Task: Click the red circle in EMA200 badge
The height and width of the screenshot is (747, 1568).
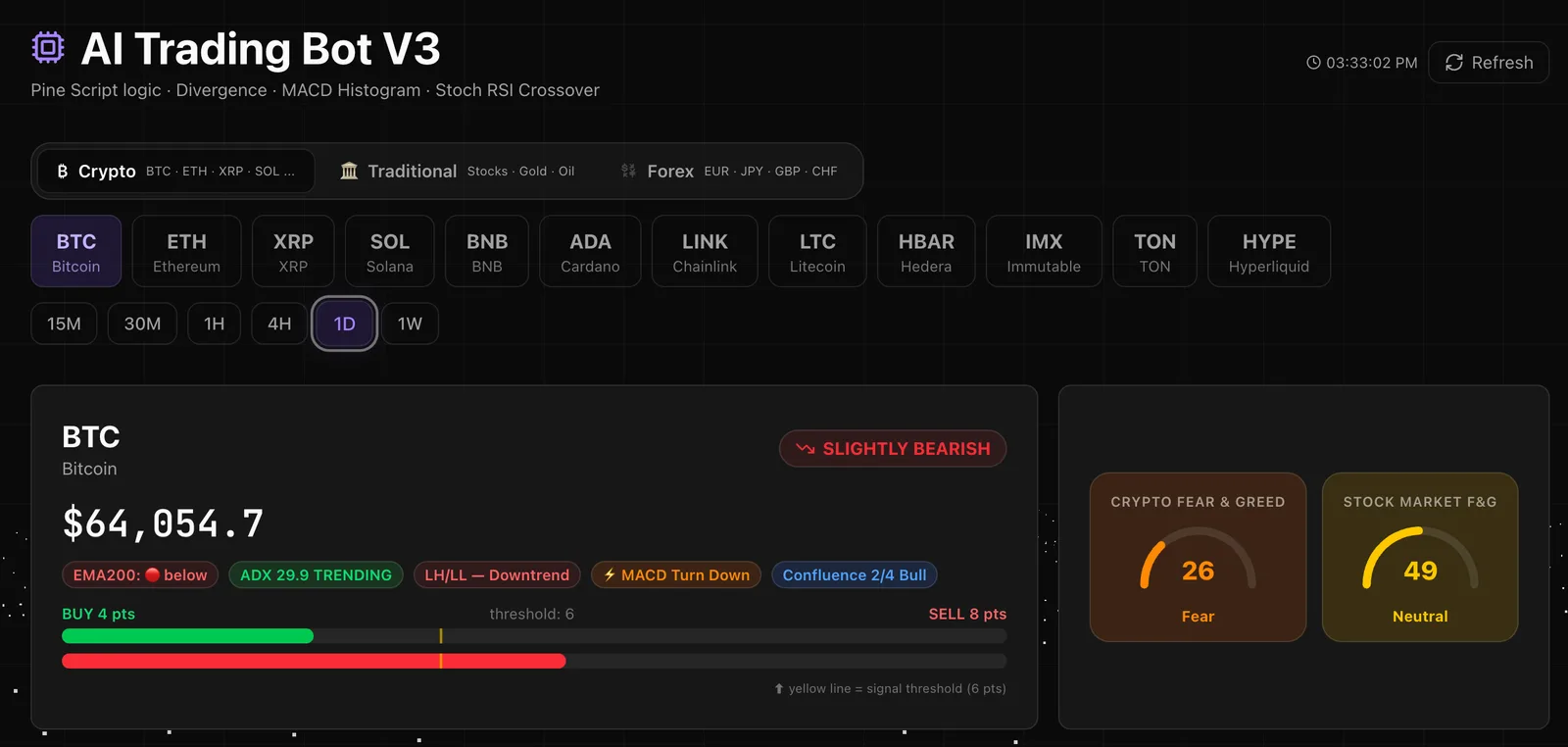Action: pos(152,575)
